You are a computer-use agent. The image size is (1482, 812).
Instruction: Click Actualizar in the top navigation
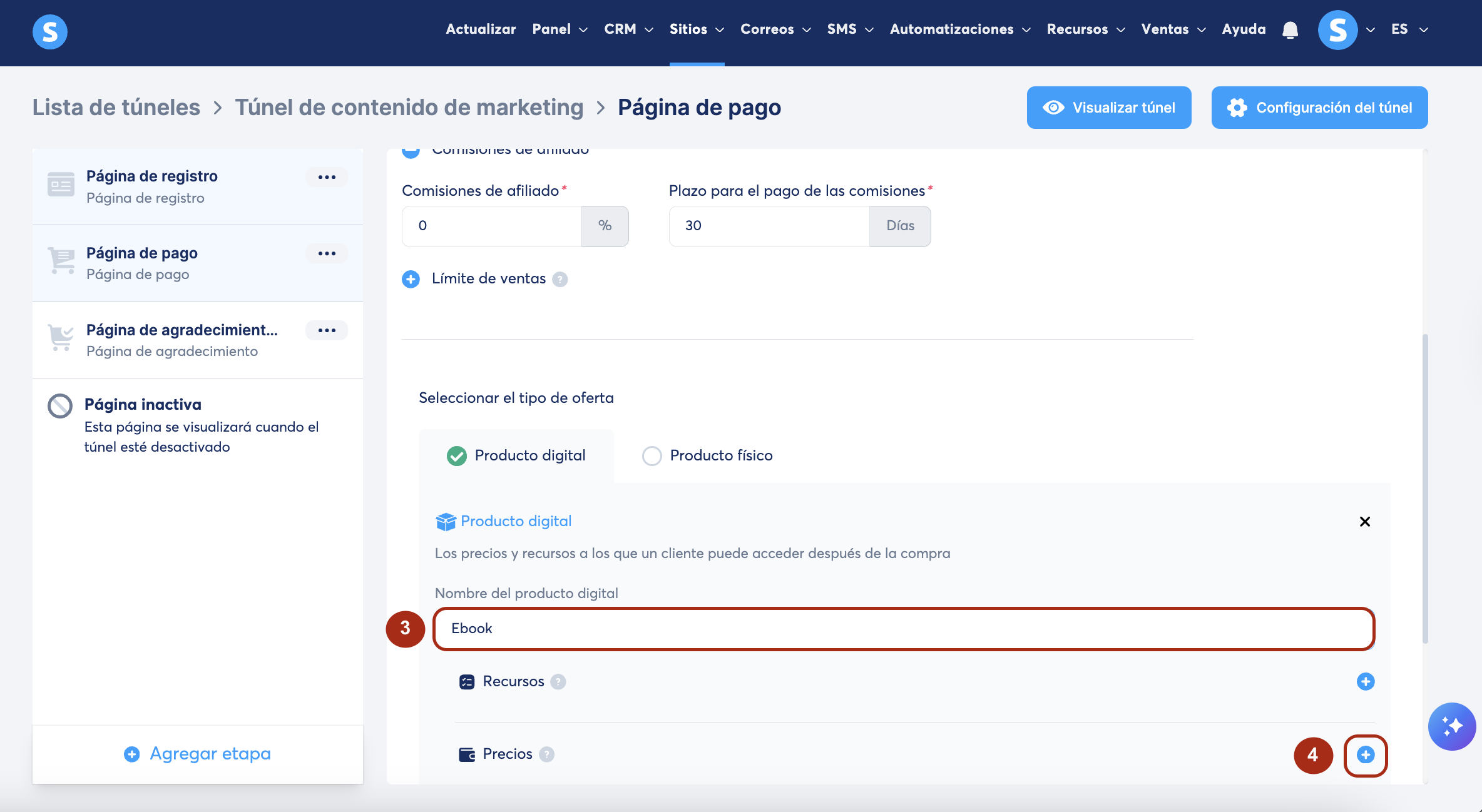coord(481,29)
